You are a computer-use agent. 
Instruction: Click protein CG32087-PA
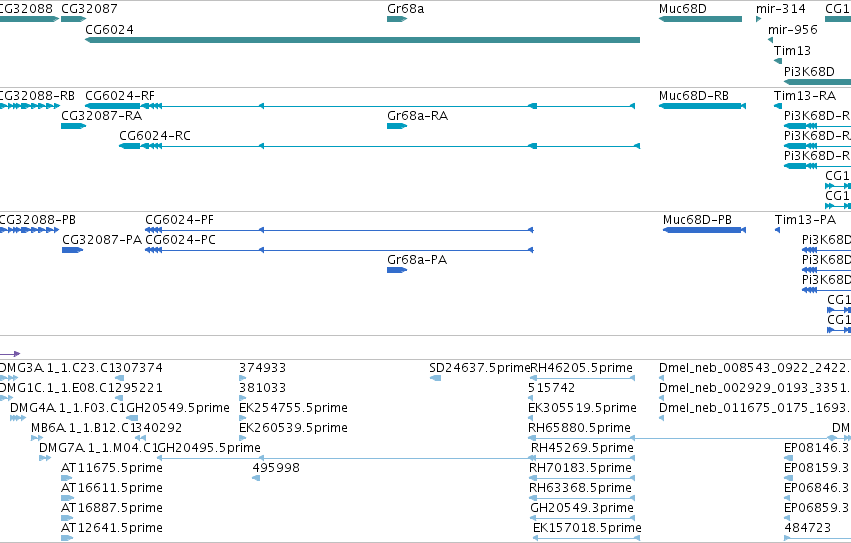(72, 250)
